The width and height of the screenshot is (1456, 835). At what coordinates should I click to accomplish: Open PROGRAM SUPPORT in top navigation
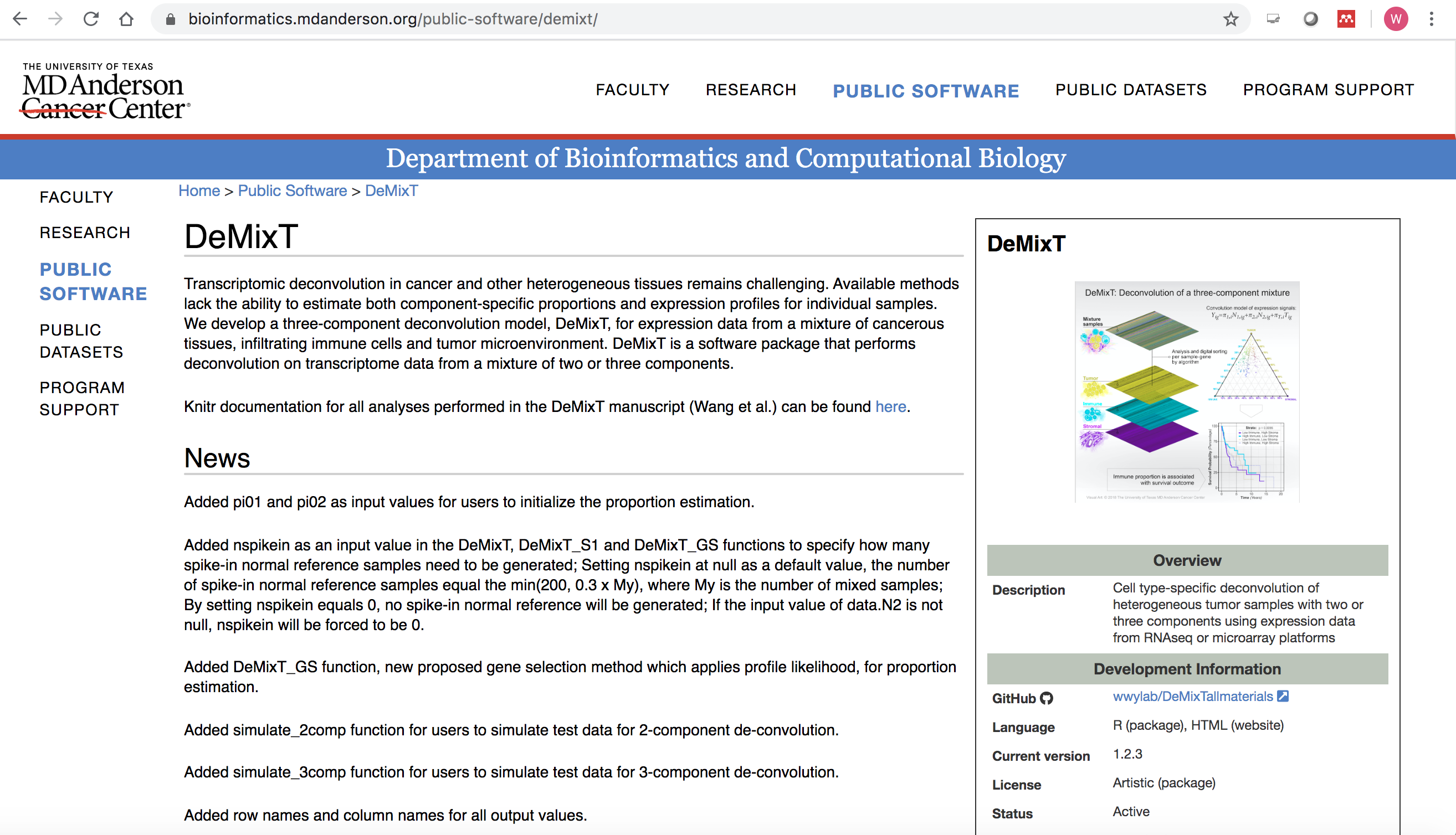click(1328, 90)
